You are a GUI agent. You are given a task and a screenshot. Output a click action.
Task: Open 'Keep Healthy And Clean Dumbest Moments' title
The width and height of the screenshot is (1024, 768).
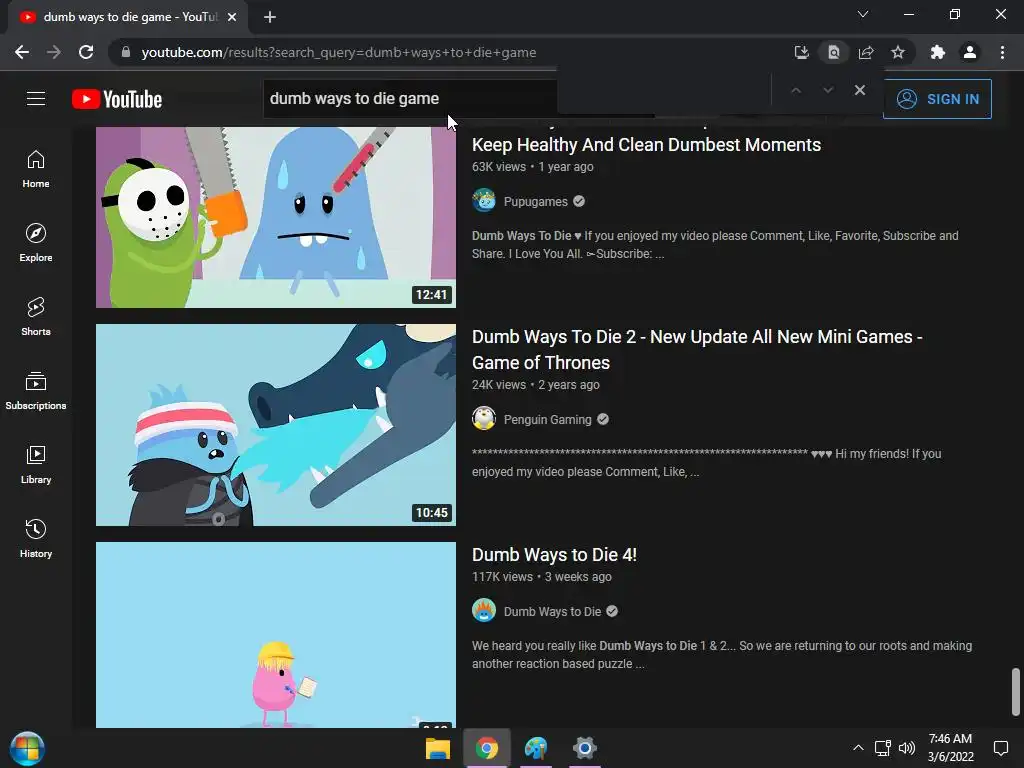coord(647,145)
